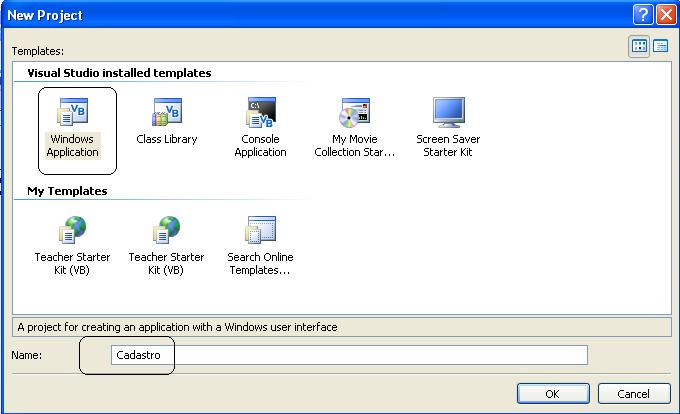Screen dimensions: 680x414
Task: Click the template description text
Action: coord(177,327)
